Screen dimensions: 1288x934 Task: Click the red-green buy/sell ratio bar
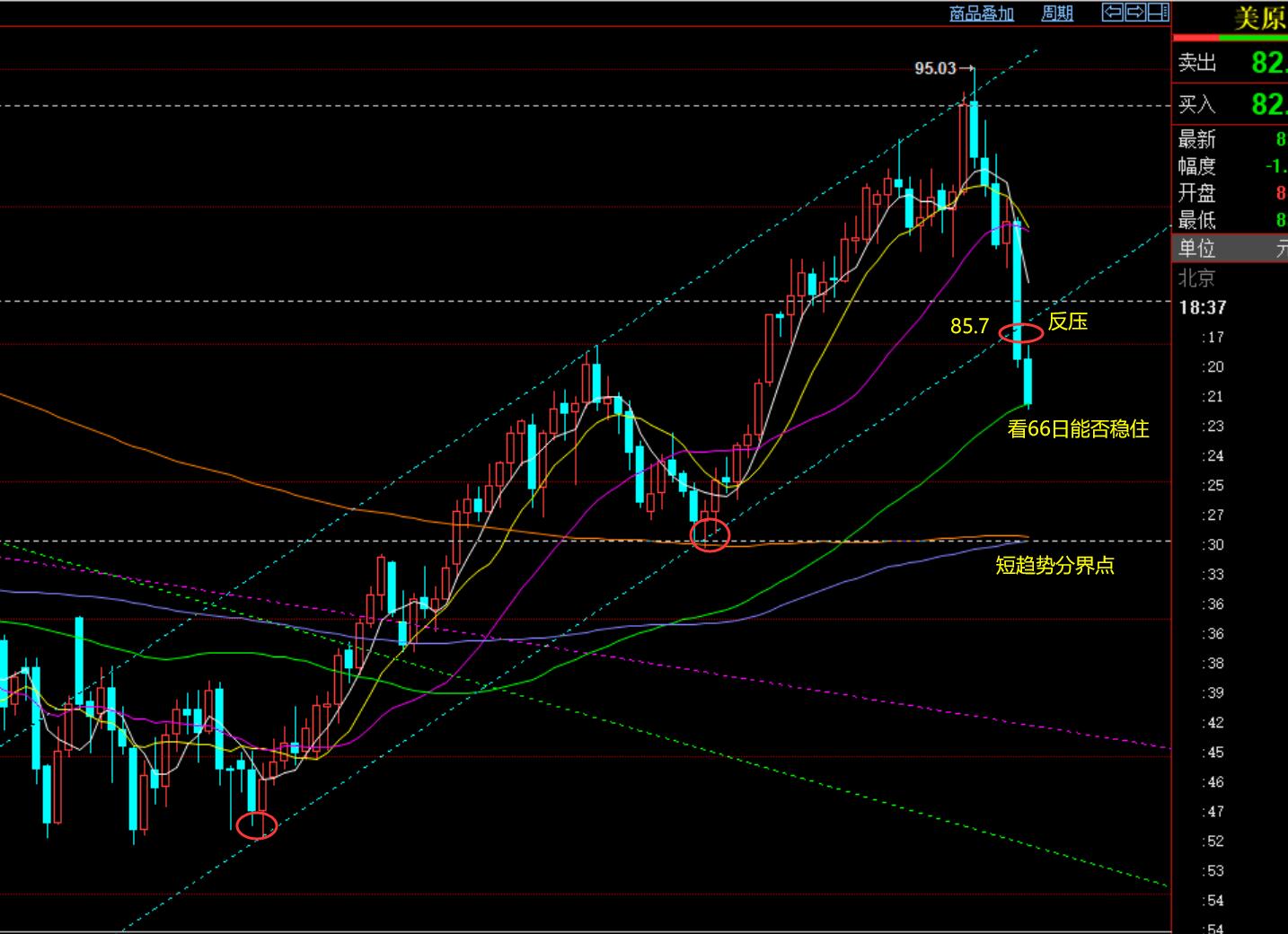1230,38
